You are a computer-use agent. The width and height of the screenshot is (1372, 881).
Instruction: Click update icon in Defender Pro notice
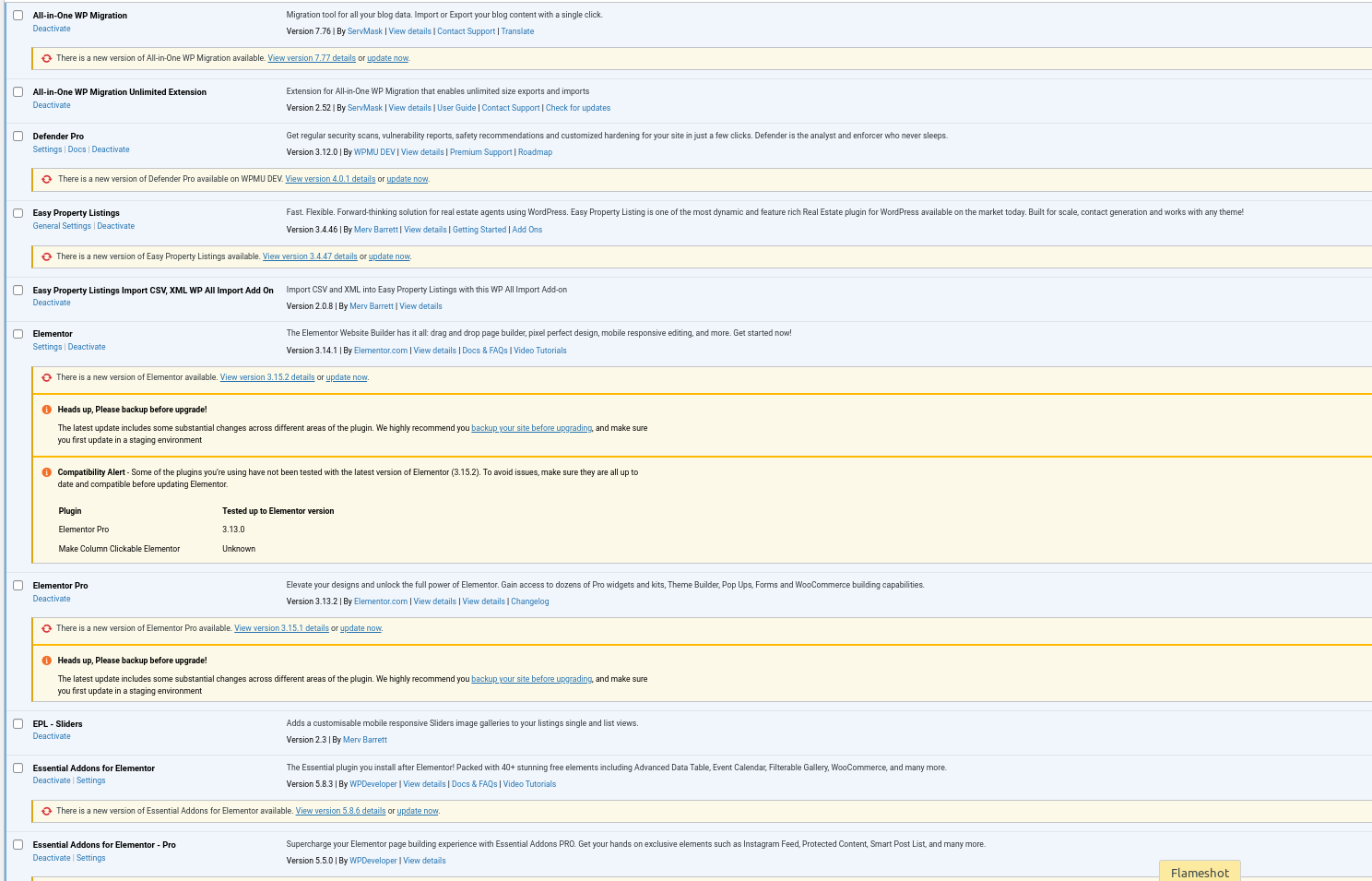click(x=46, y=179)
